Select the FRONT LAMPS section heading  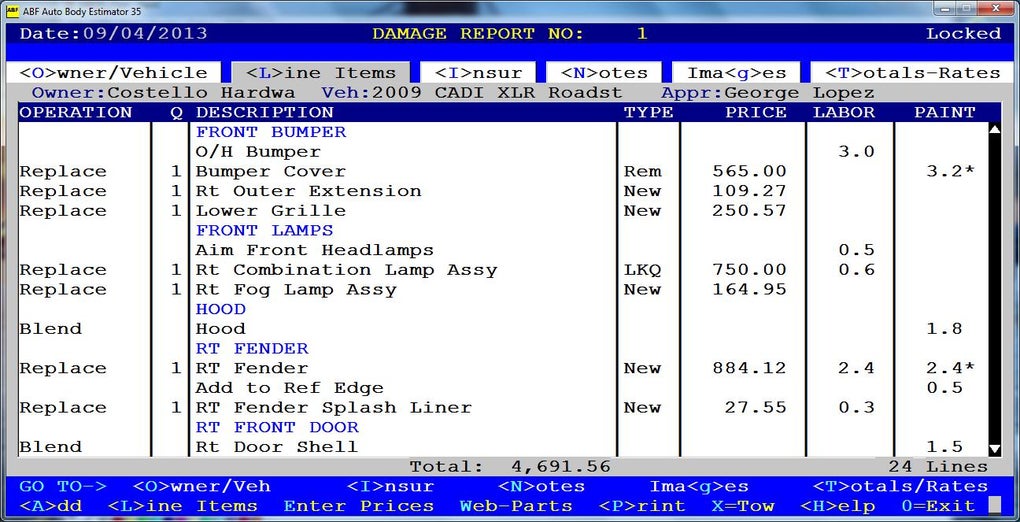(x=265, y=230)
